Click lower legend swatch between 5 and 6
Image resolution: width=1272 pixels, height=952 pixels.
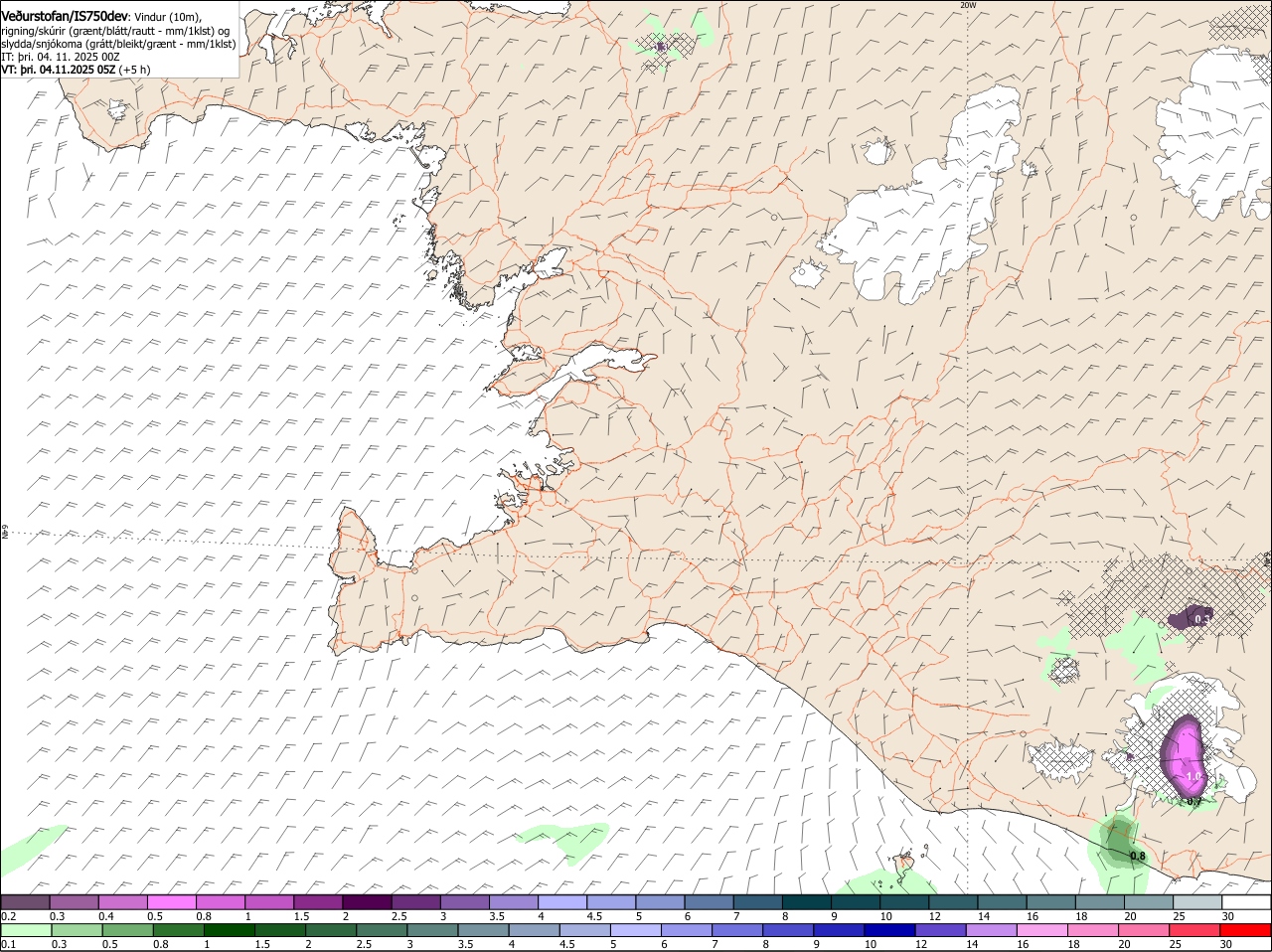click(636, 930)
